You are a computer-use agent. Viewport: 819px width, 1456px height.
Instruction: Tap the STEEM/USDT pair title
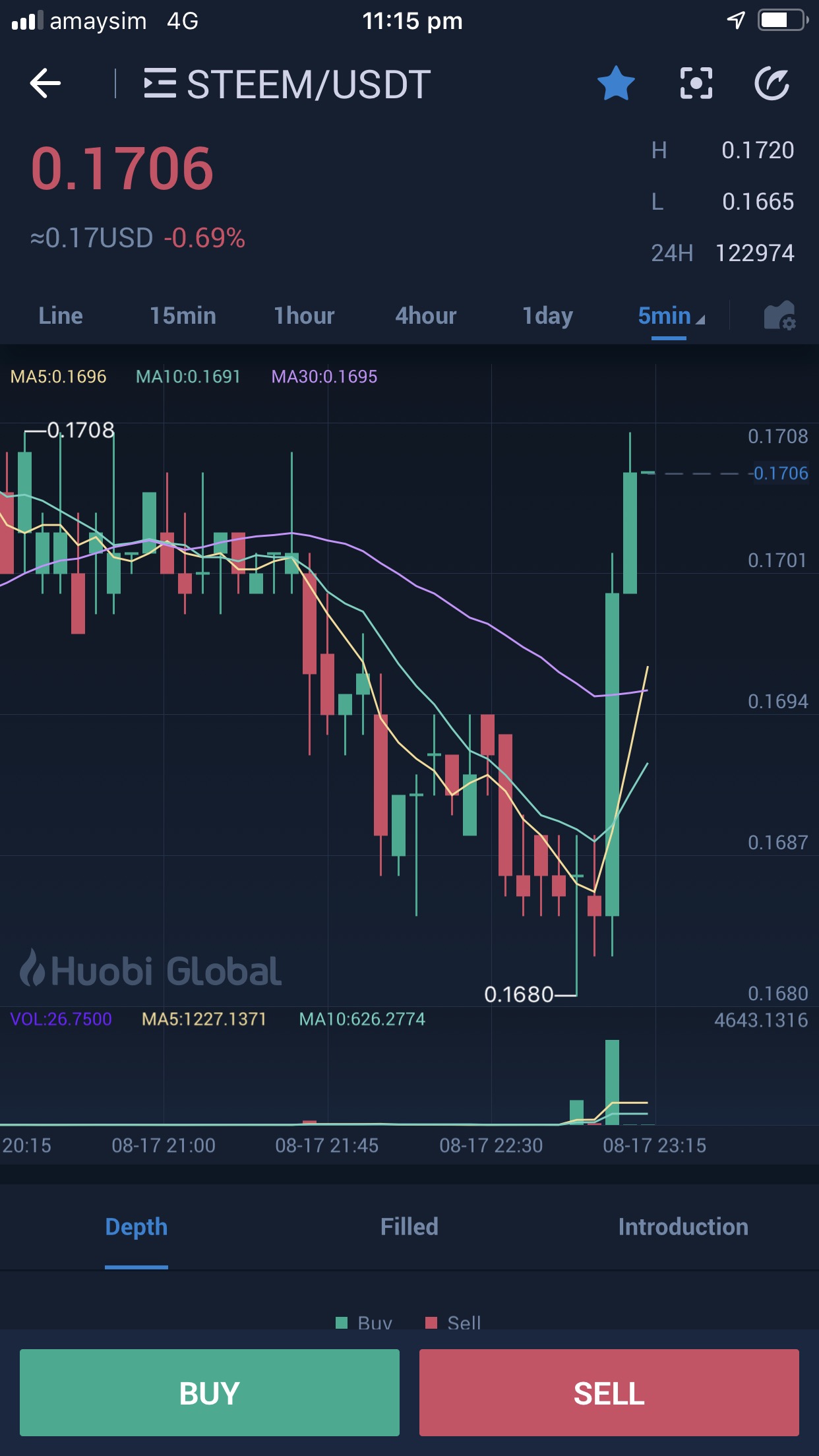pyautogui.click(x=309, y=84)
